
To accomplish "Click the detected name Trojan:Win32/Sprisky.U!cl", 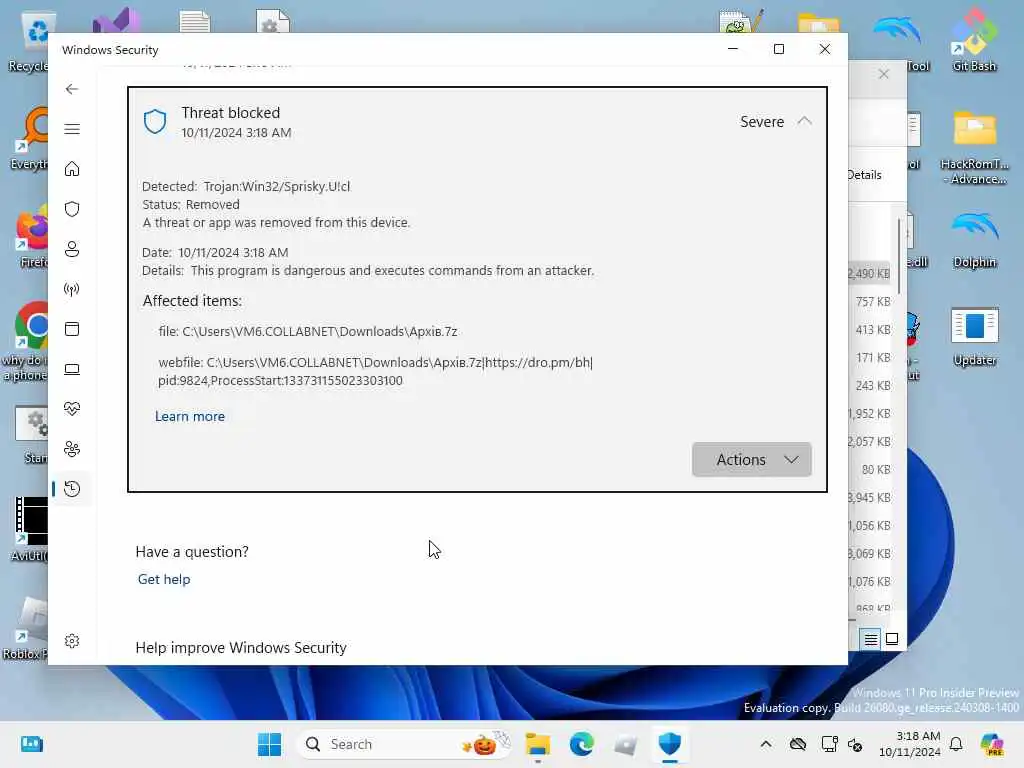I will [x=277, y=187].
